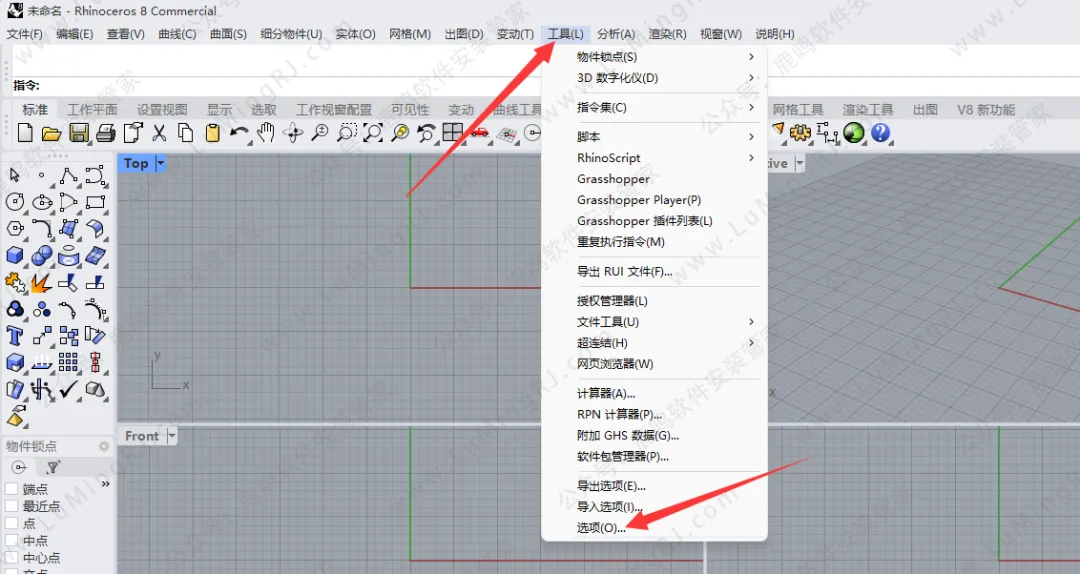Open a file with the yellow folder icon

(52, 133)
